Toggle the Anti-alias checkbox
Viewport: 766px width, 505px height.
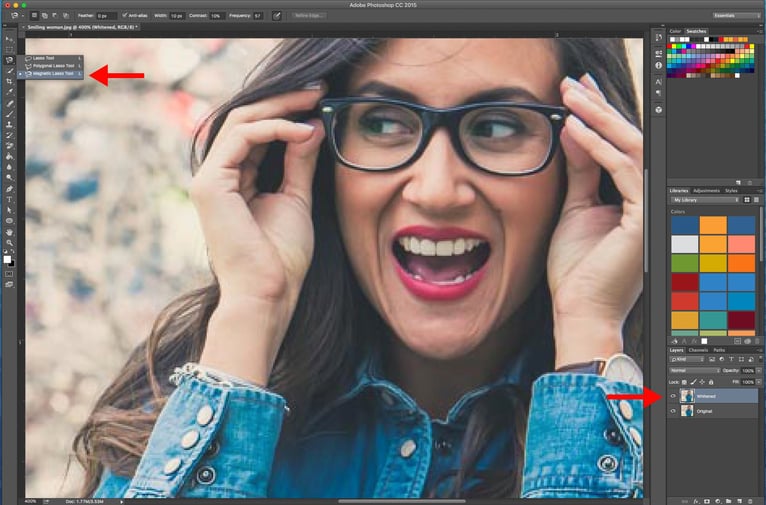[125, 16]
